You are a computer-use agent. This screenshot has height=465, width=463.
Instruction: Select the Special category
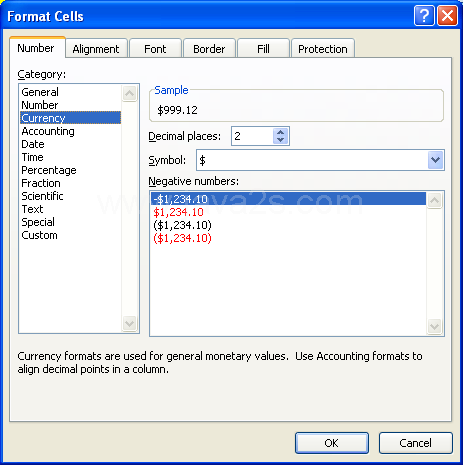tap(70, 222)
